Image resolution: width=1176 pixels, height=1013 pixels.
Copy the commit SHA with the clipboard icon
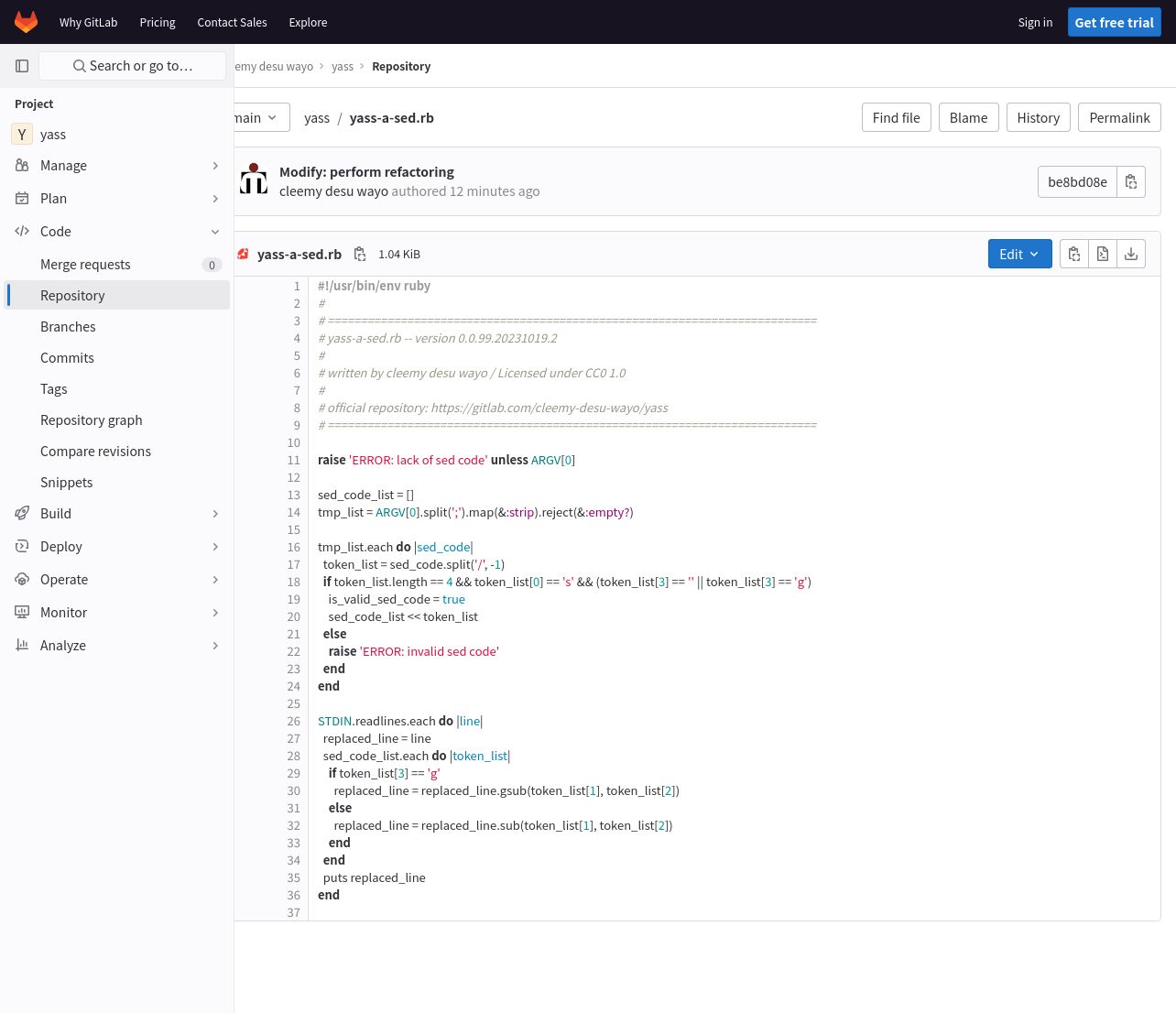(1131, 181)
